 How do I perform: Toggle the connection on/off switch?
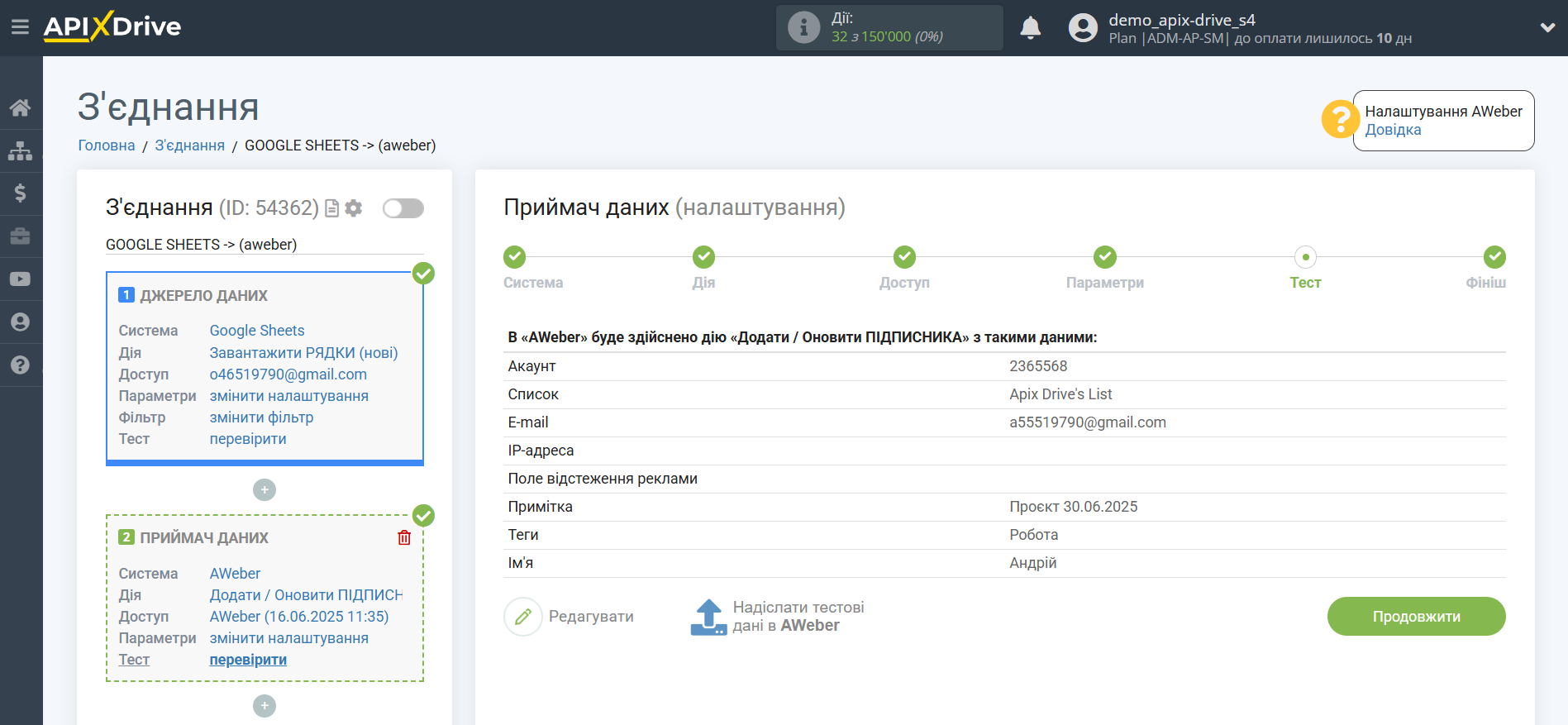tap(403, 208)
